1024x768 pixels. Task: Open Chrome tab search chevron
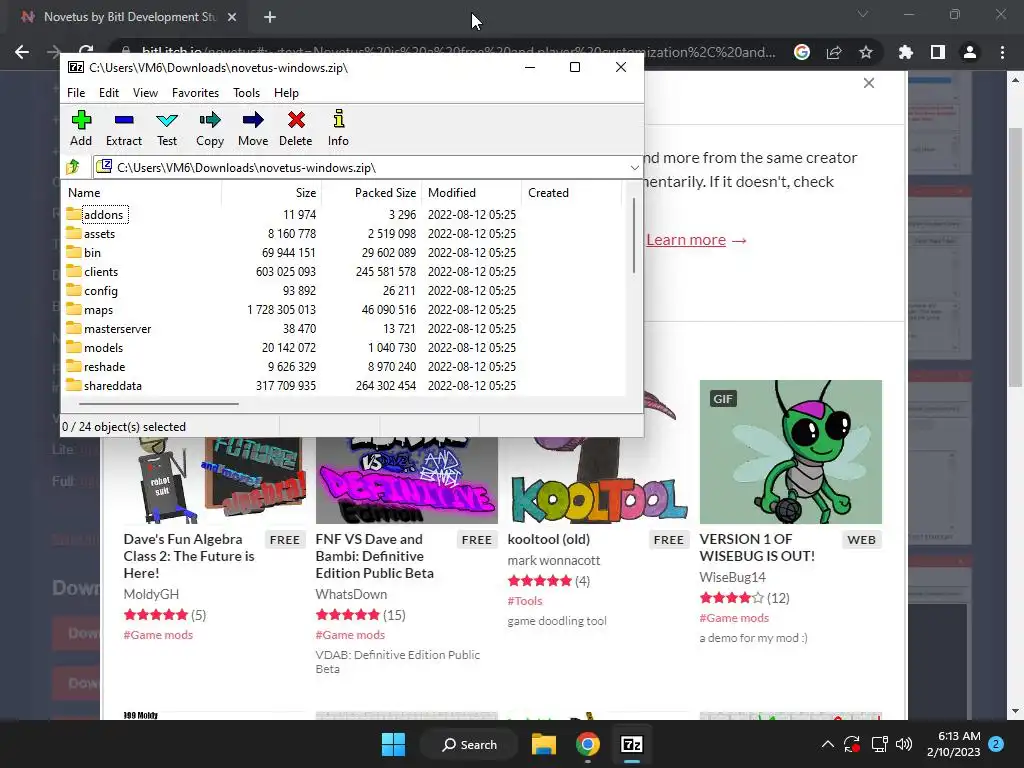tap(863, 14)
